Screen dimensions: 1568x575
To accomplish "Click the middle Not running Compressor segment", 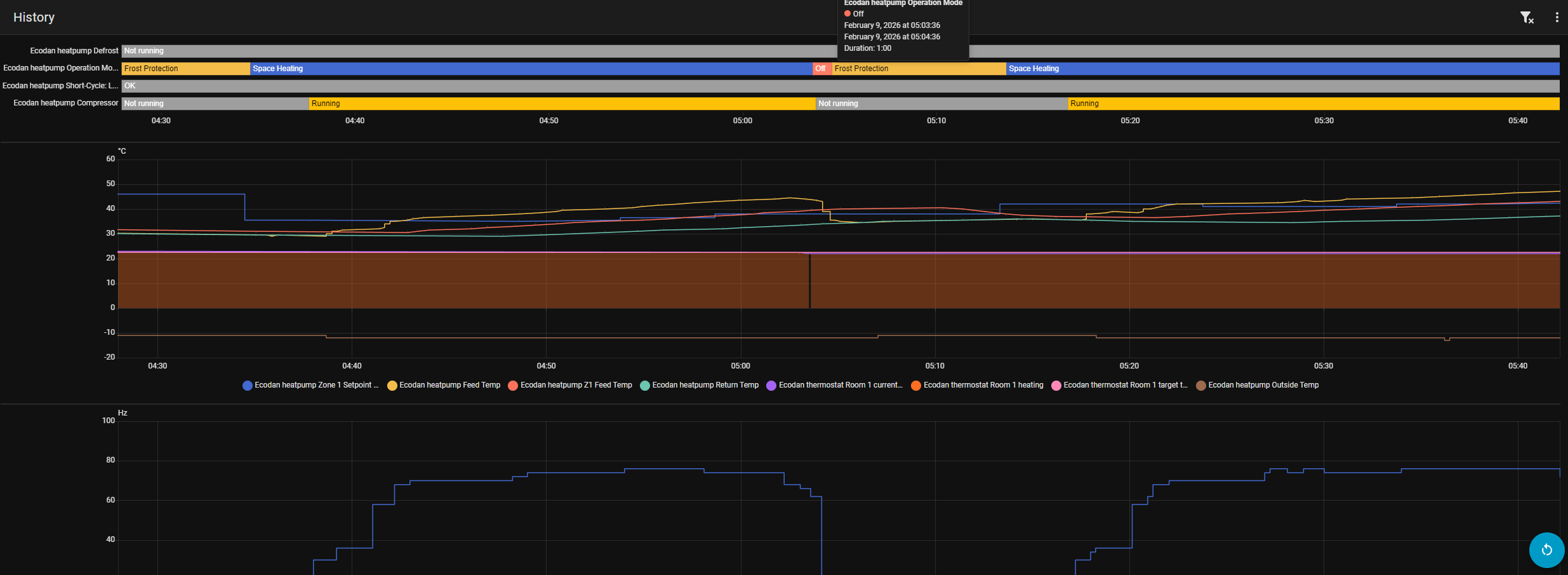I will click(x=941, y=104).
